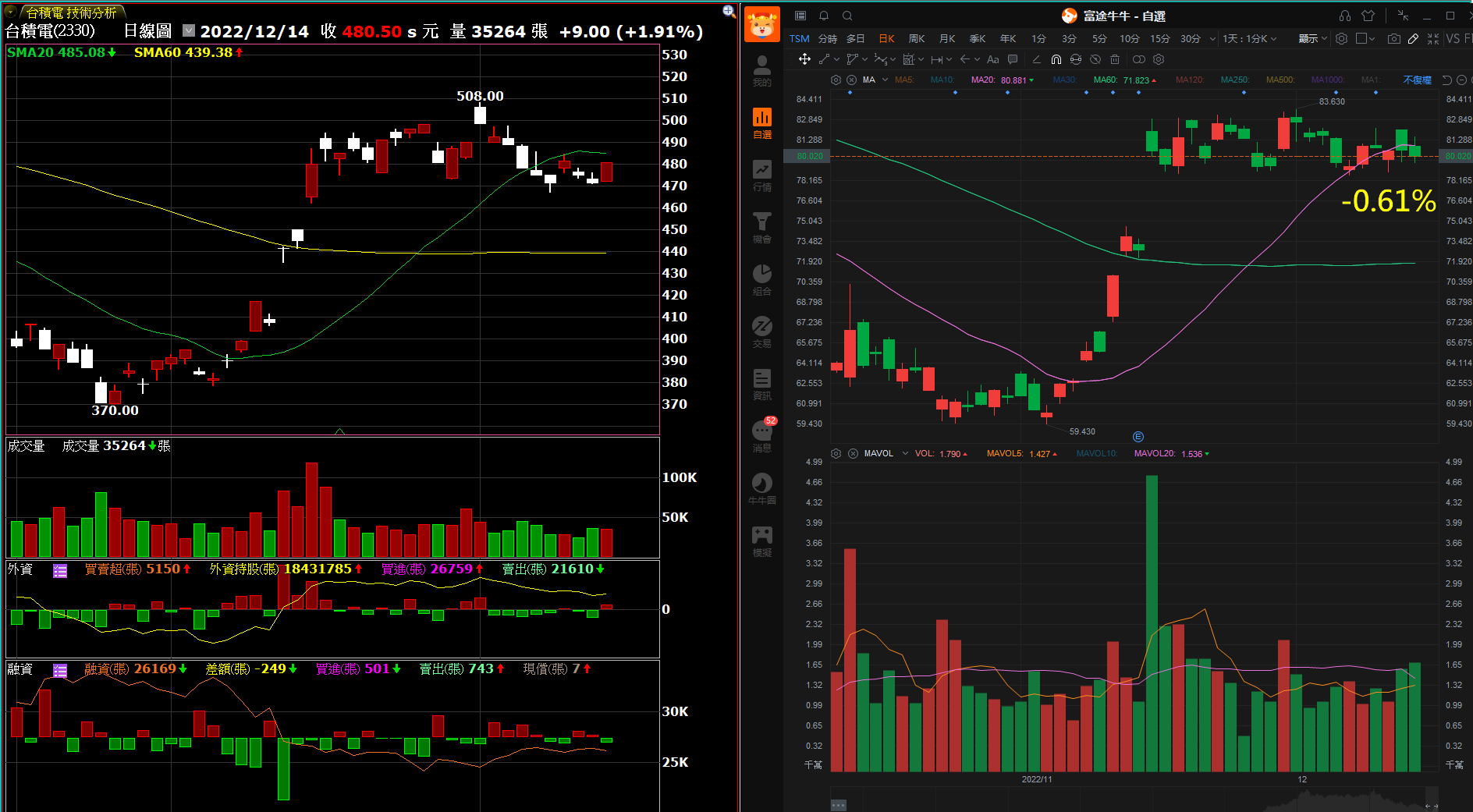1473x812 pixels.
Task: Select the range interval tool
Action: pyautogui.click(x=936, y=59)
